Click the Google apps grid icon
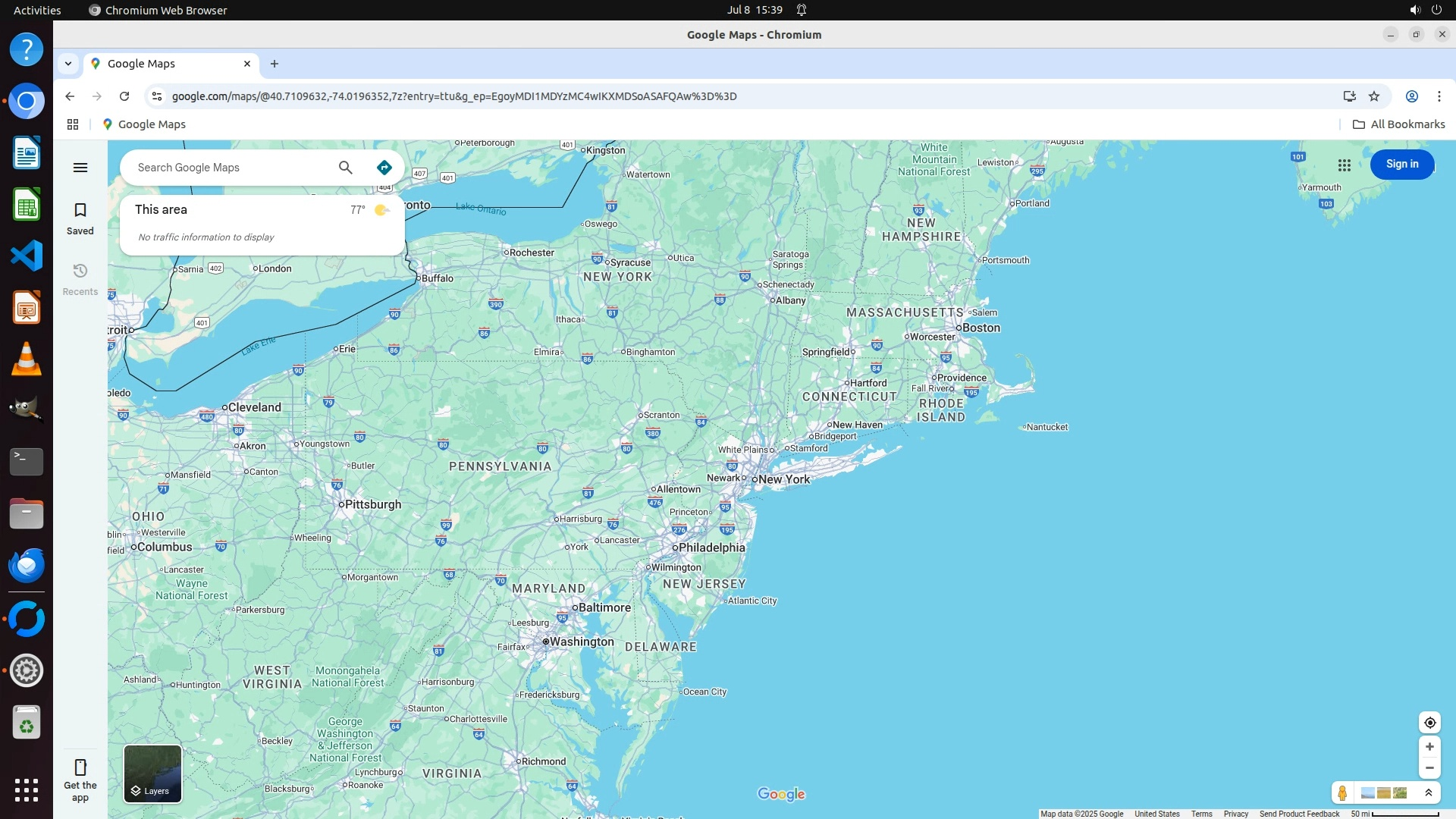Viewport: 1456px width, 819px height. click(x=1345, y=165)
